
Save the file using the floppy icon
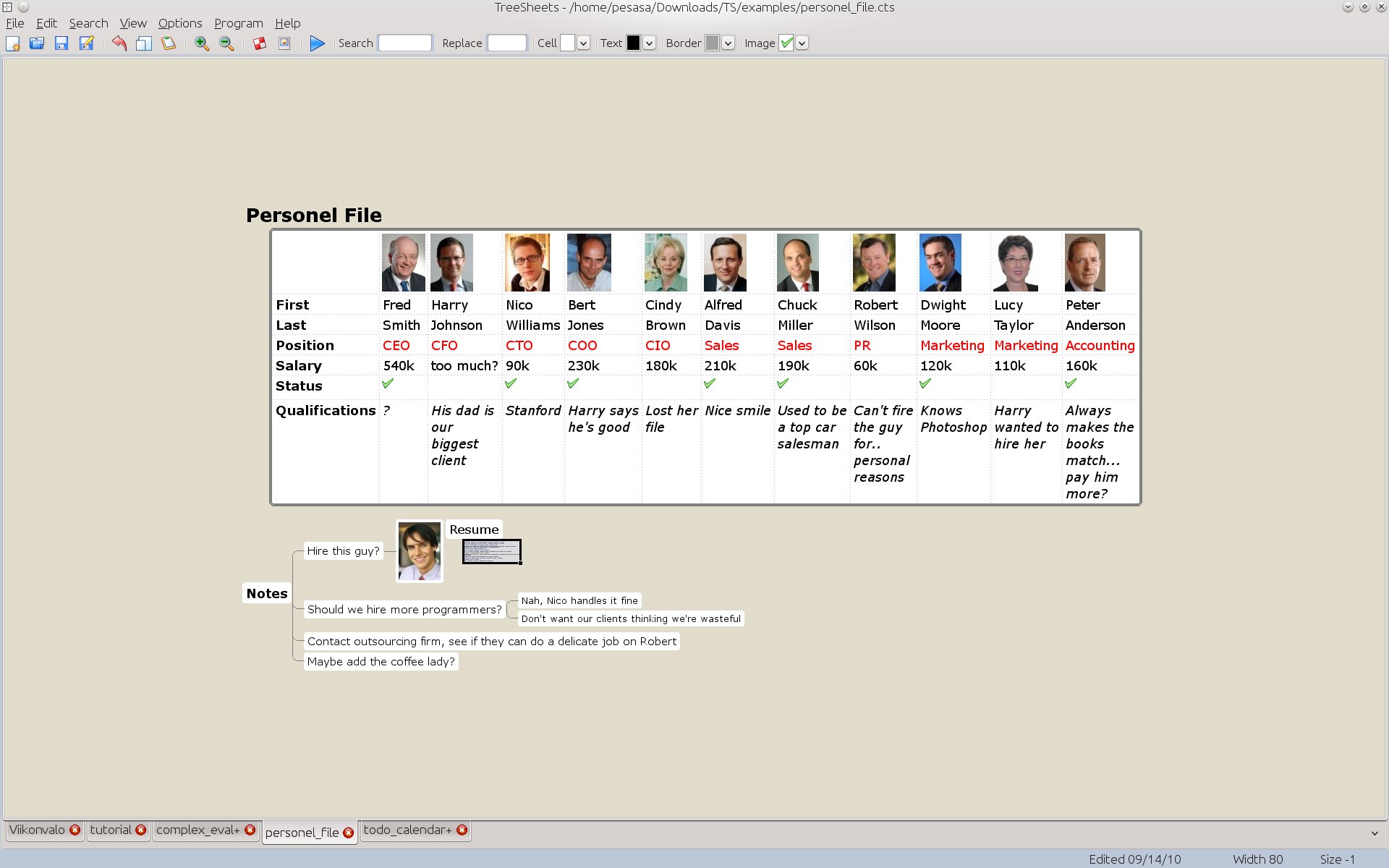61,43
